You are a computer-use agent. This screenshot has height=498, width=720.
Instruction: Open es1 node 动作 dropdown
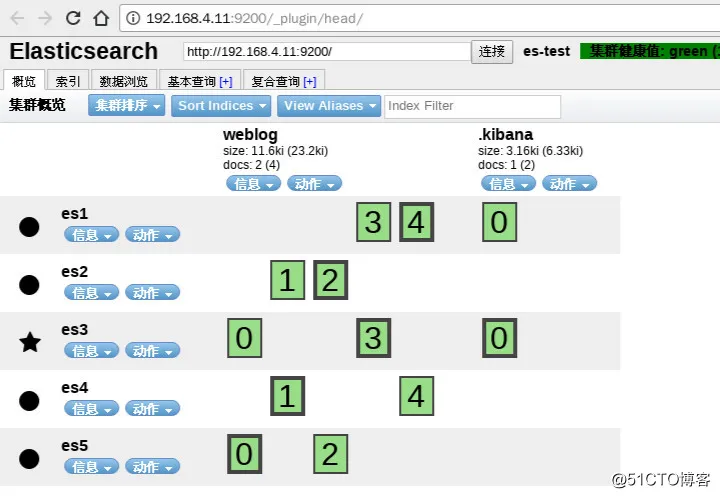coord(152,235)
